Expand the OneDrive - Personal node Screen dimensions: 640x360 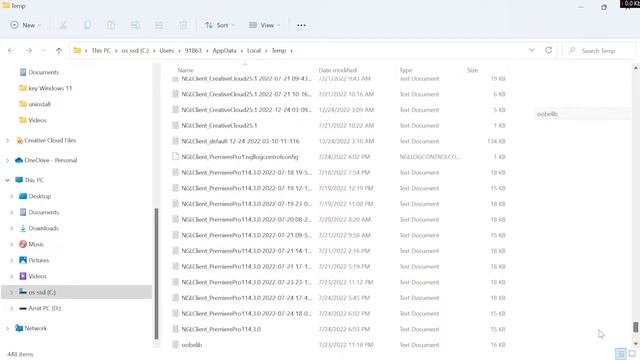(x=7, y=160)
